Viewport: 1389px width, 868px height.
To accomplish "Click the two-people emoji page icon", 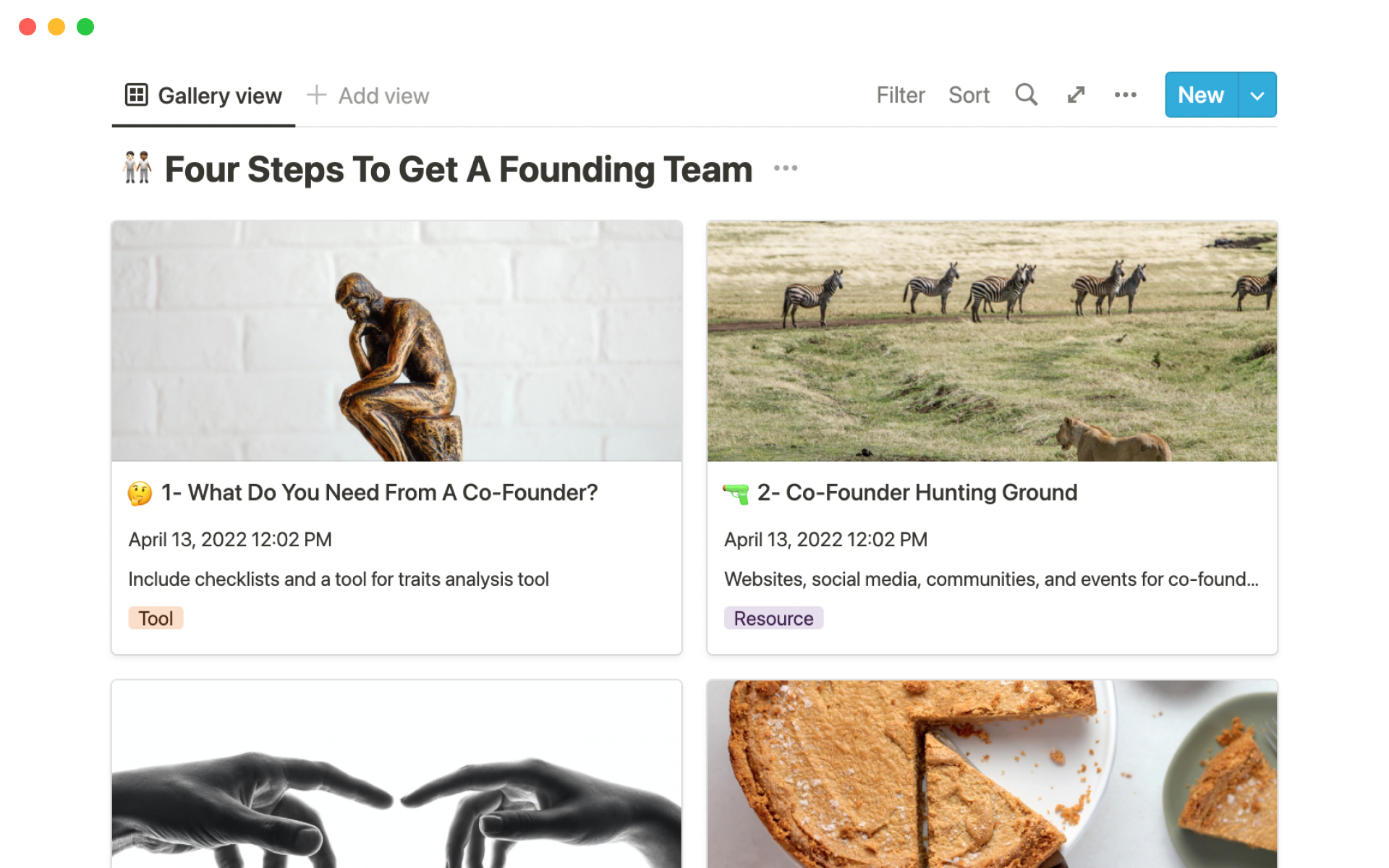I will (137, 168).
